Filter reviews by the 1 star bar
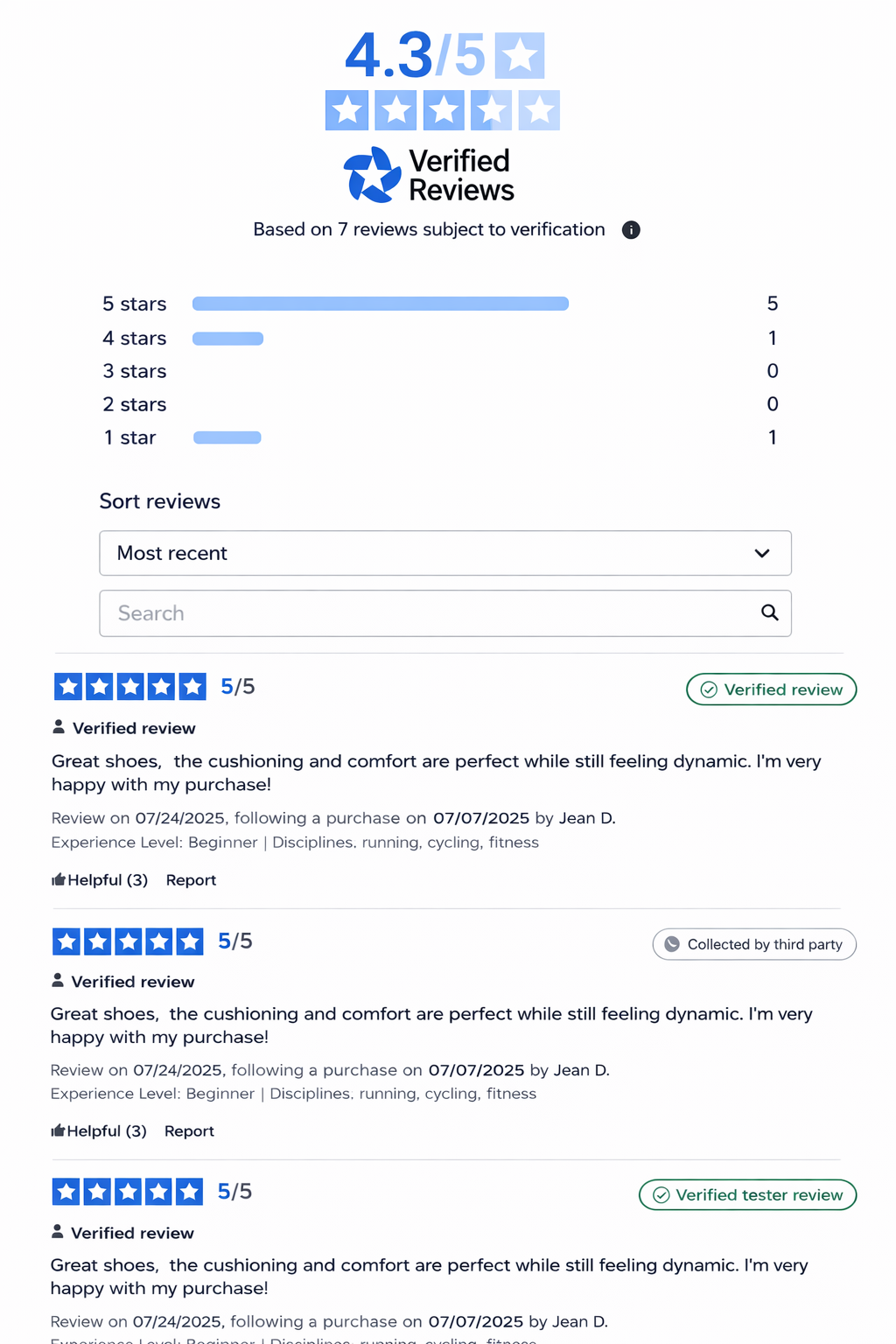This screenshot has height=1344, width=896. click(227, 437)
